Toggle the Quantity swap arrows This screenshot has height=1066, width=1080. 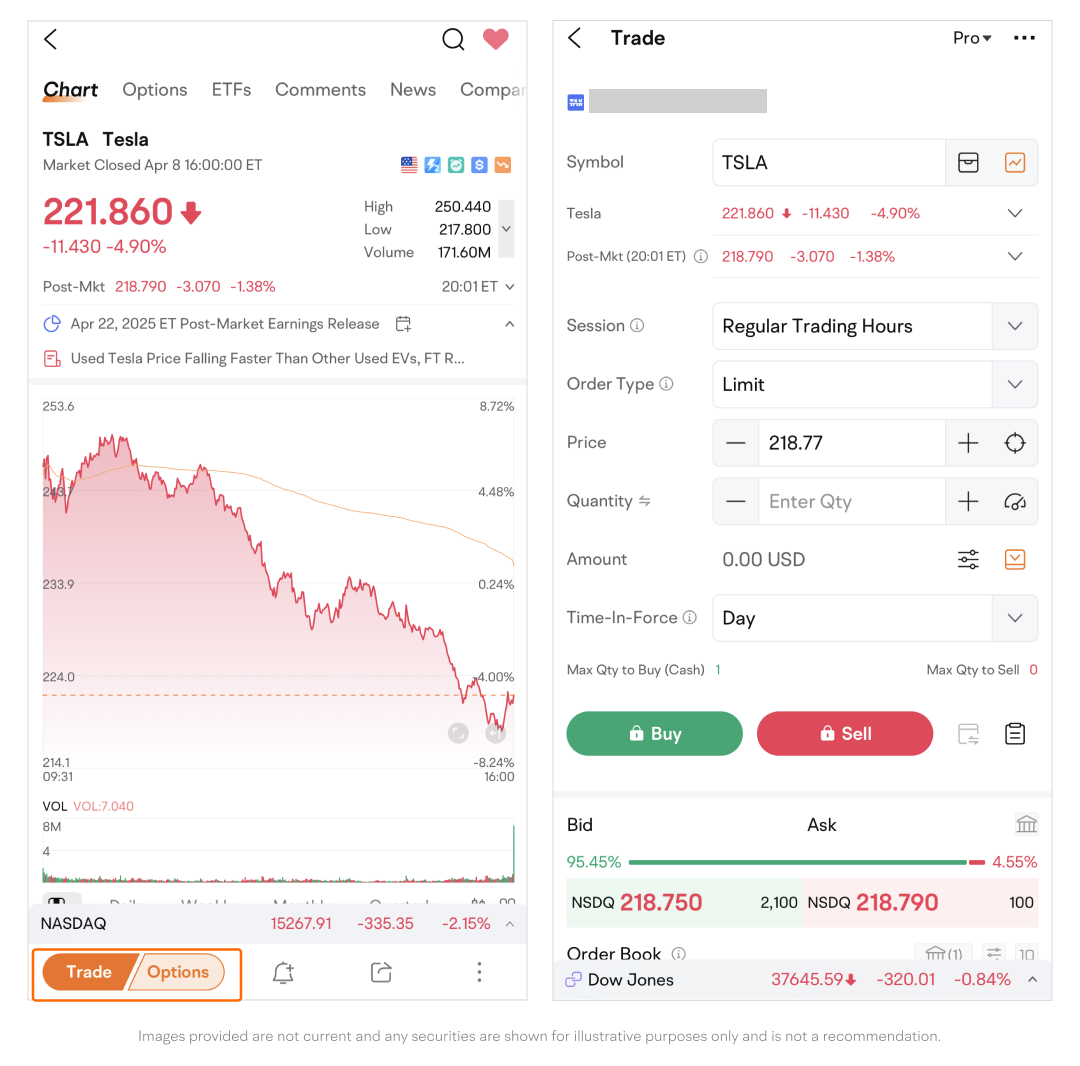click(645, 501)
